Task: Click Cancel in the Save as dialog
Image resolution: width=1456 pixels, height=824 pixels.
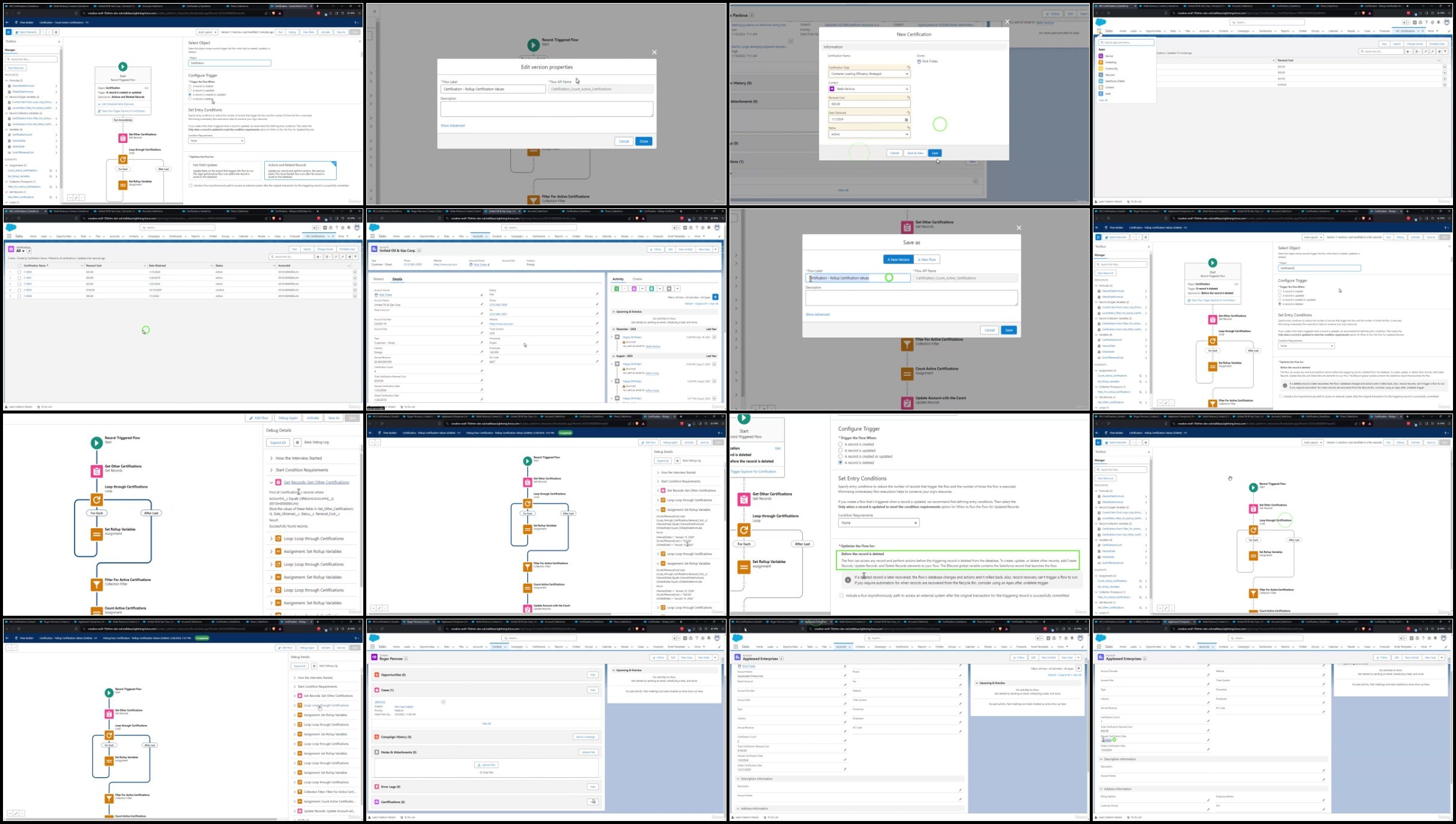Action: point(989,330)
